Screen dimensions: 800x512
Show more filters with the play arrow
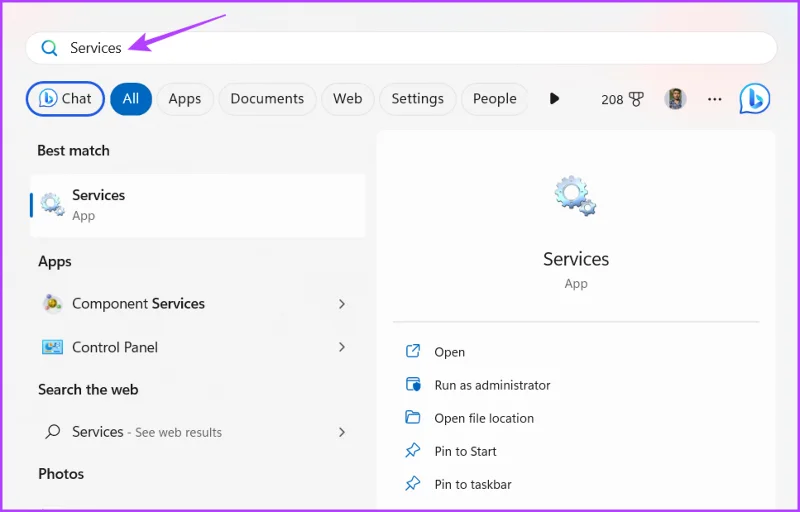(x=555, y=99)
